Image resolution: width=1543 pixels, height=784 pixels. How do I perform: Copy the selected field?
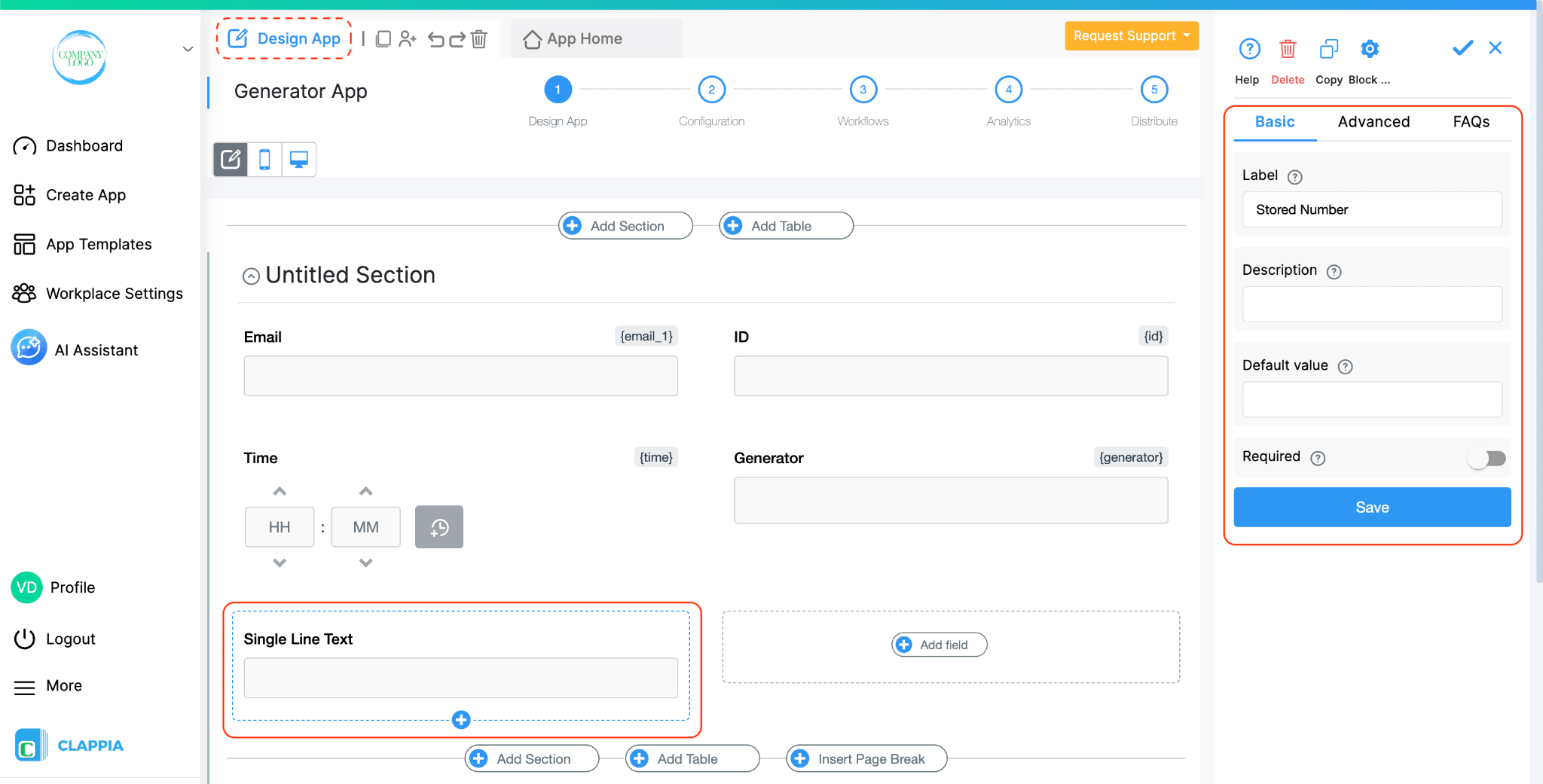click(x=1329, y=49)
